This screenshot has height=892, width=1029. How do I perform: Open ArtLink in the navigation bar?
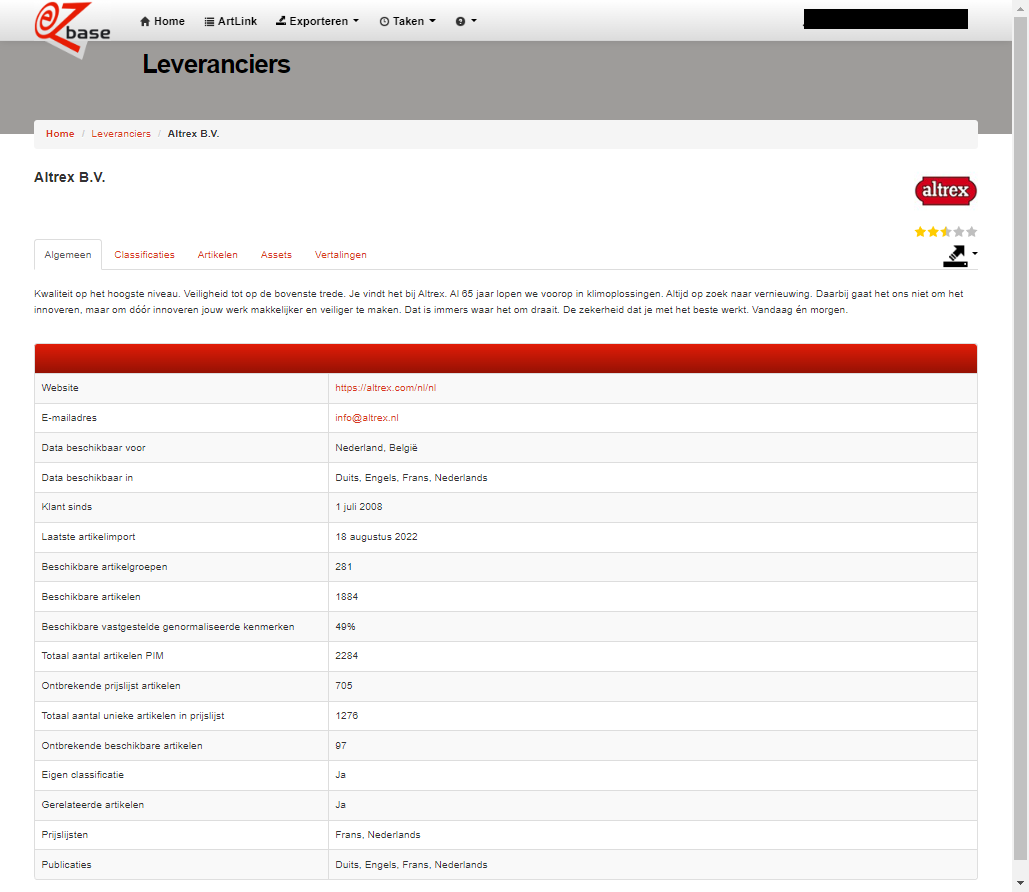pyautogui.click(x=230, y=21)
